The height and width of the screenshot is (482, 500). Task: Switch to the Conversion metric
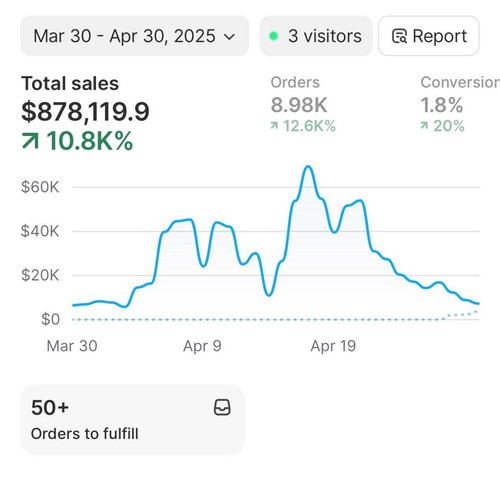pos(460,82)
